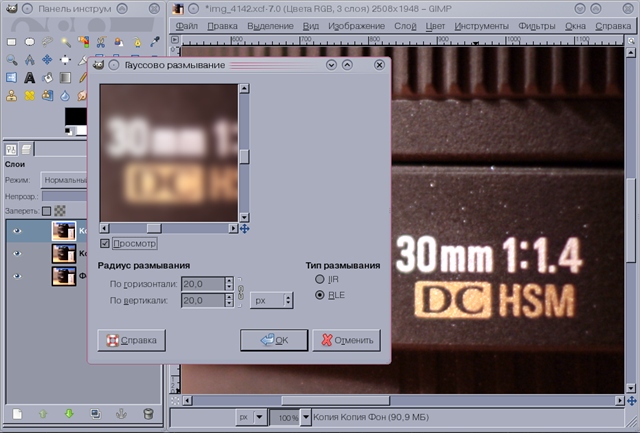
Task: Select the RLE blur type
Action: tap(320, 295)
